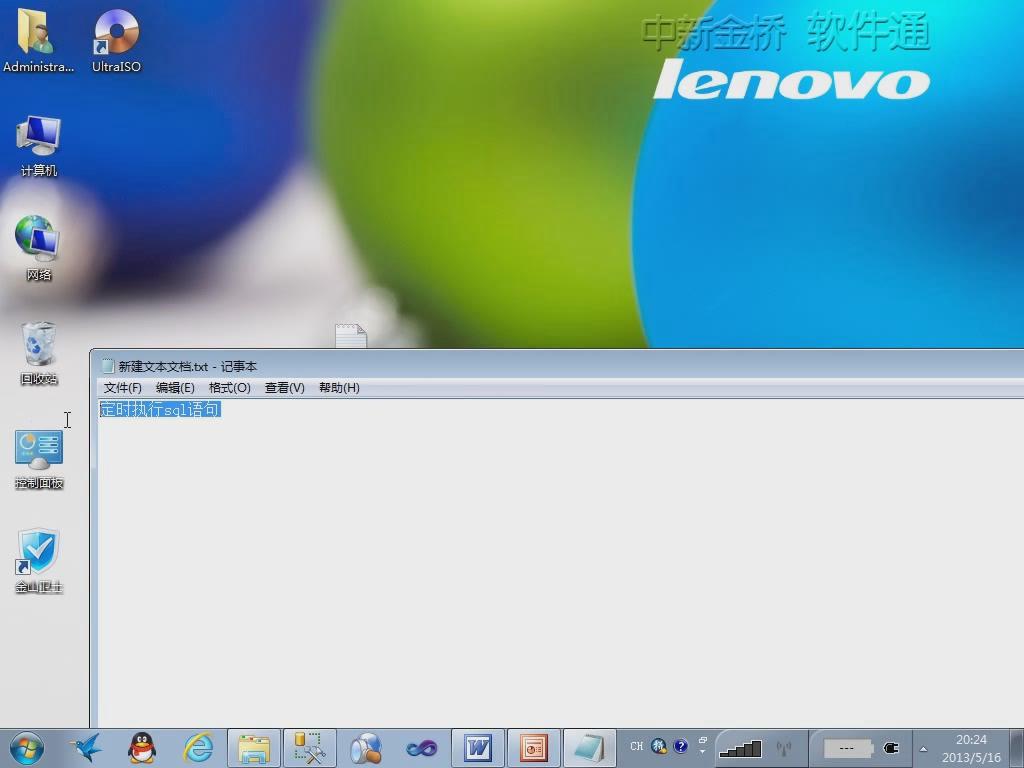Open Internet Explorer from the taskbar

point(198,748)
